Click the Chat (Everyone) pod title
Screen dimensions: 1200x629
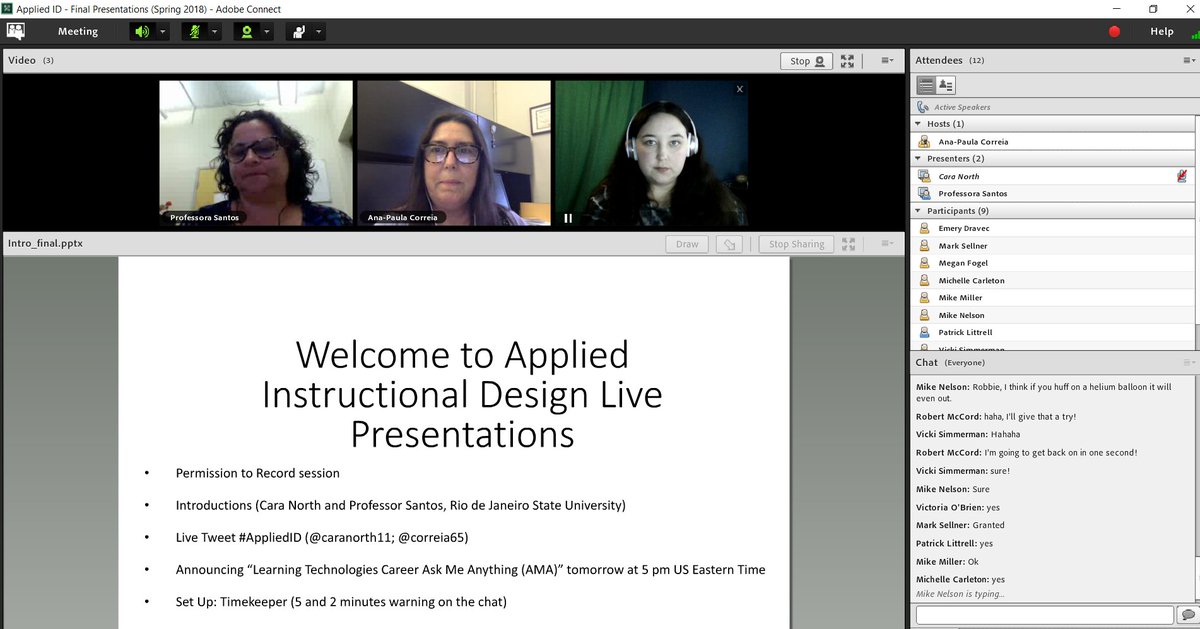point(950,362)
